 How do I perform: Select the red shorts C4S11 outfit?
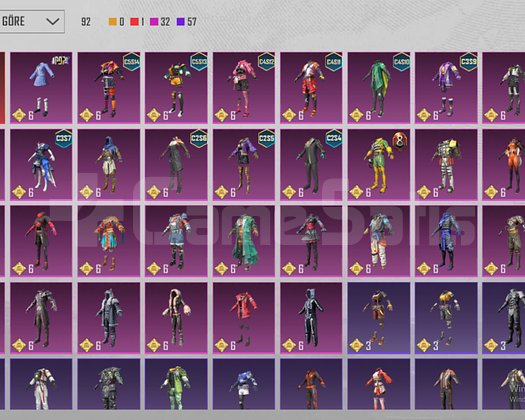[x=311, y=88]
